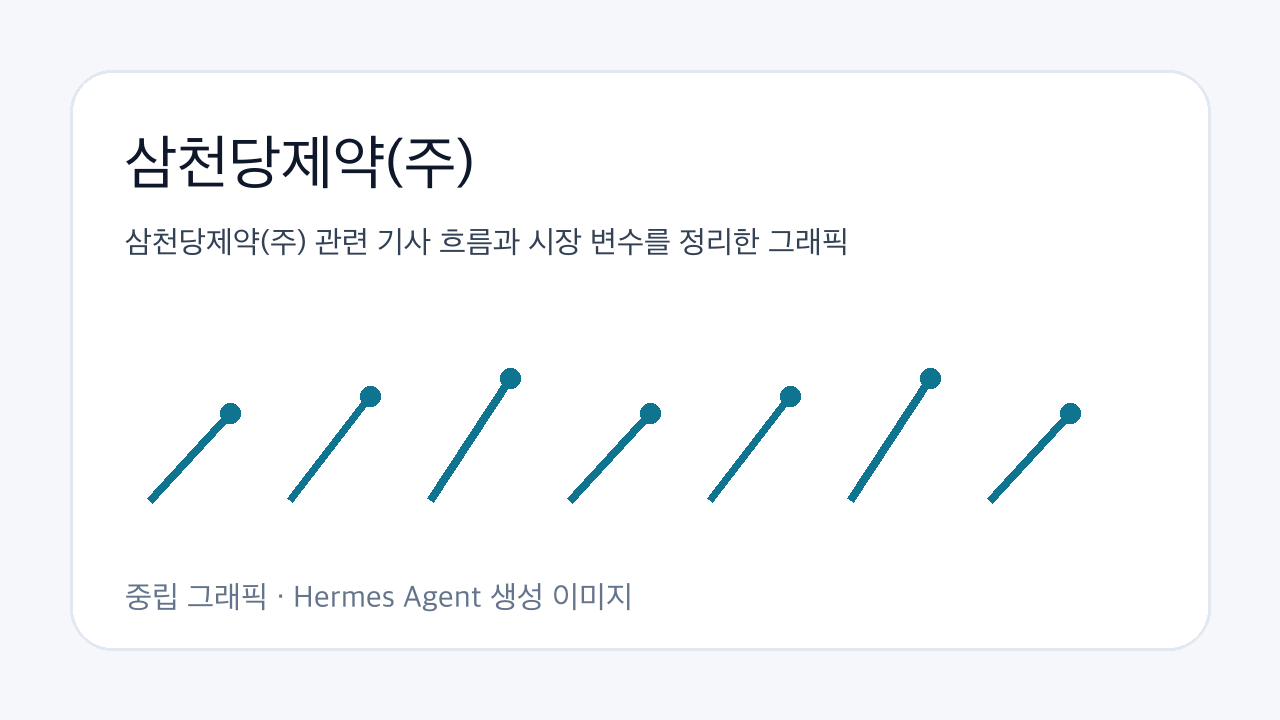Select the sixth teal dot marker from left
This screenshot has width=1280, height=720.
point(930,378)
